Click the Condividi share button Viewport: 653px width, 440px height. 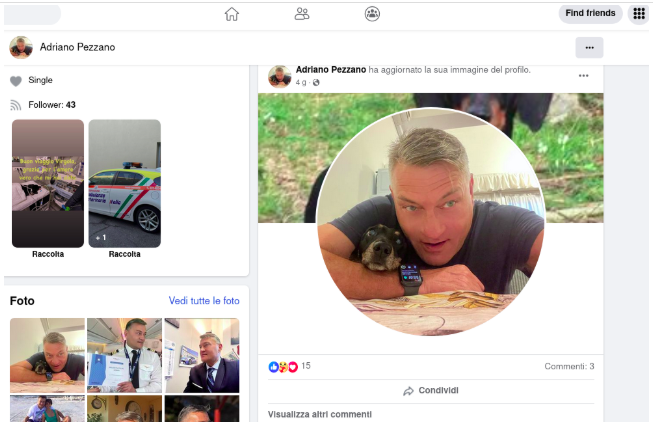click(430, 391)
